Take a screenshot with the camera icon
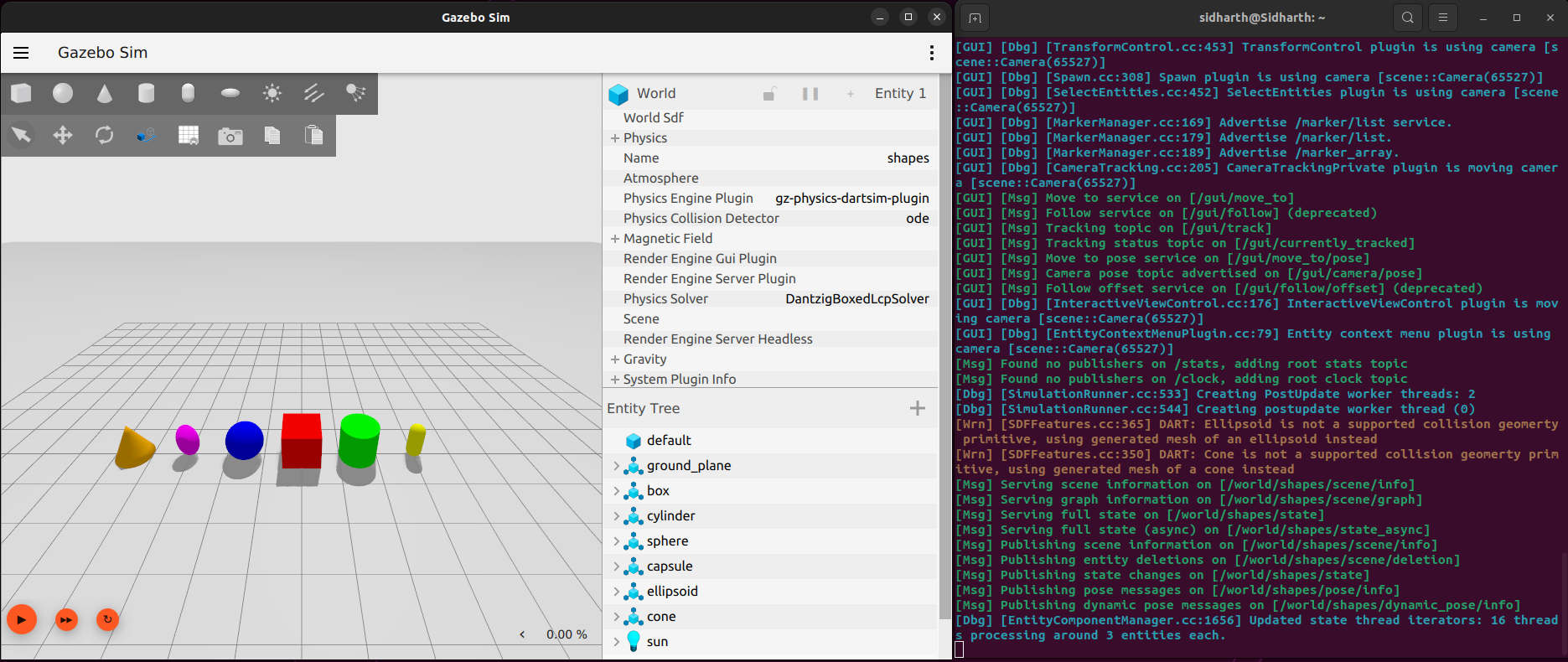Viewport: 1568px width, 662px height. click(x=230, y=136)
